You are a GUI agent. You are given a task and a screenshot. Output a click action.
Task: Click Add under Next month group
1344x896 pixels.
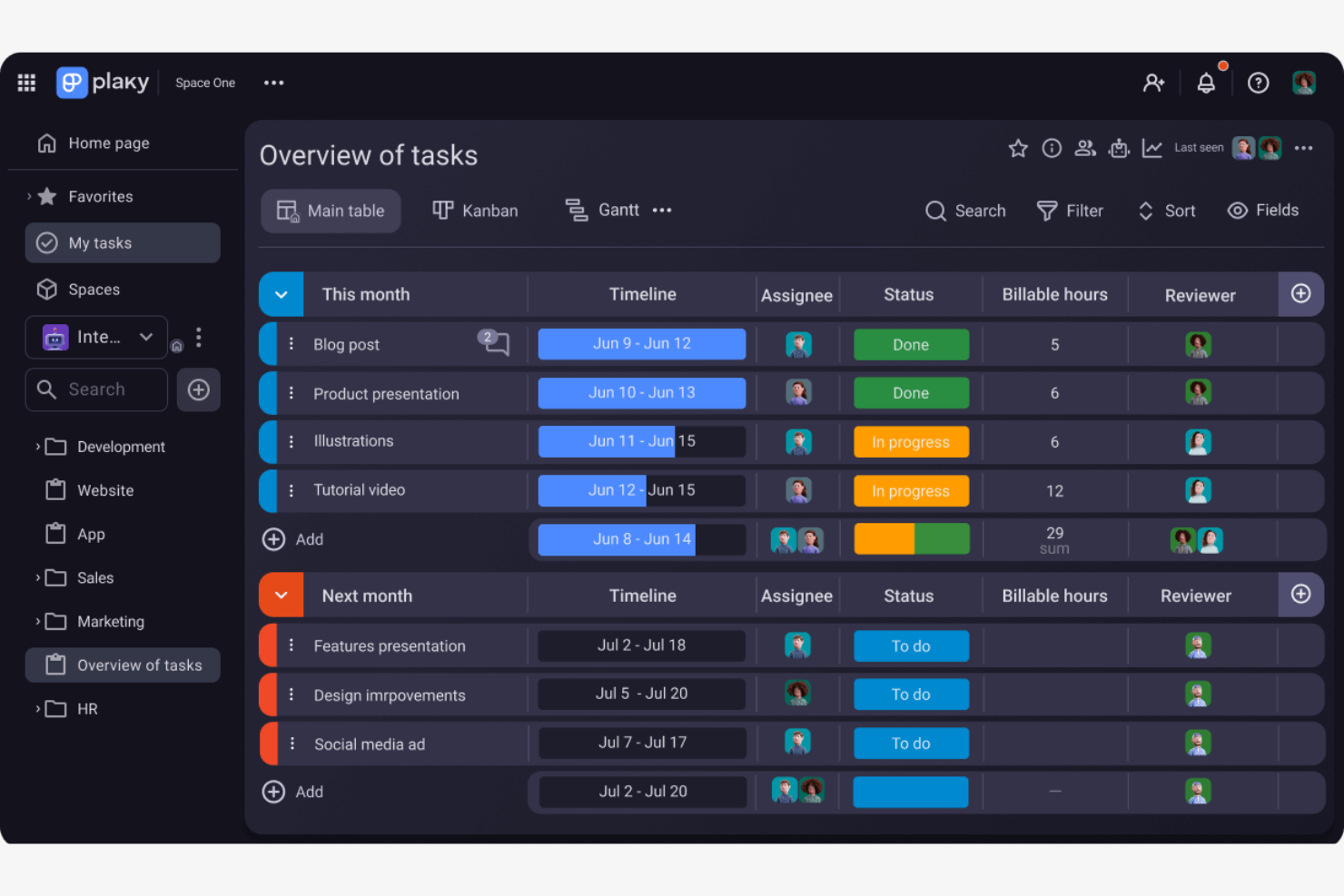[x=292, y=792]
